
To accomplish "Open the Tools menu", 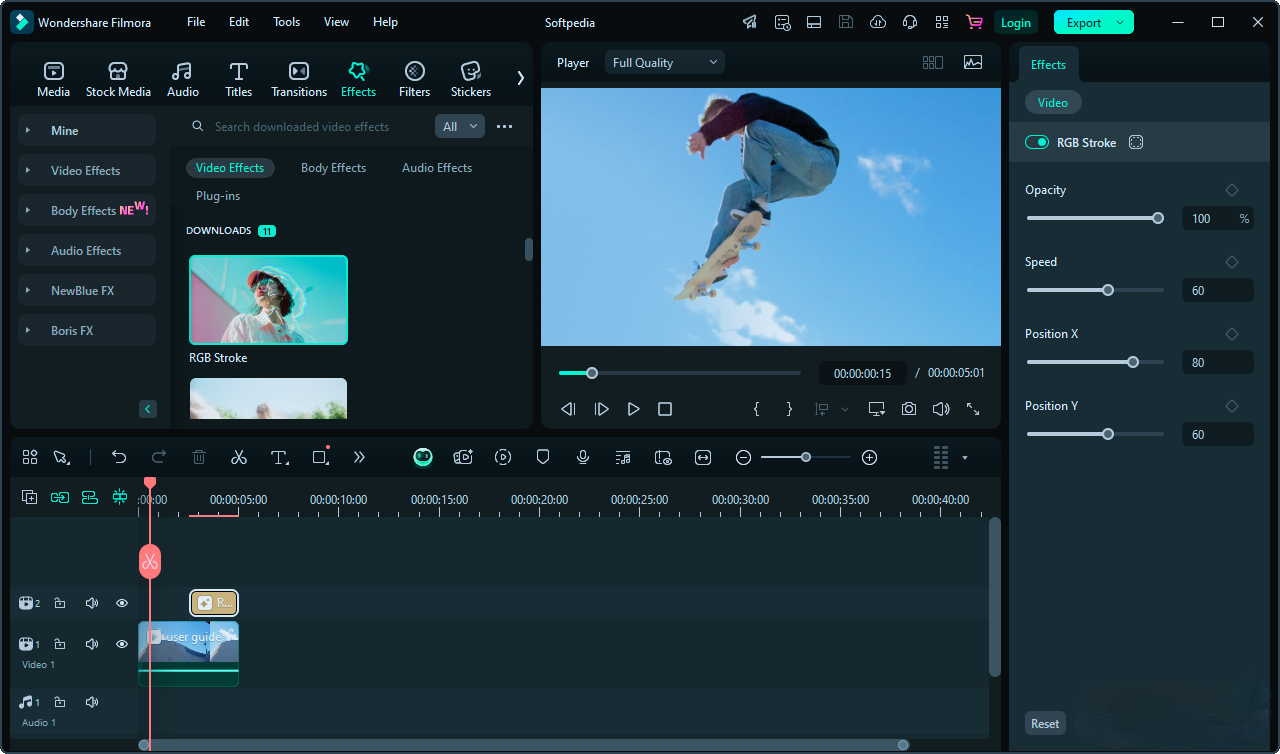I will pyautogui.click(x=286, y=22).
